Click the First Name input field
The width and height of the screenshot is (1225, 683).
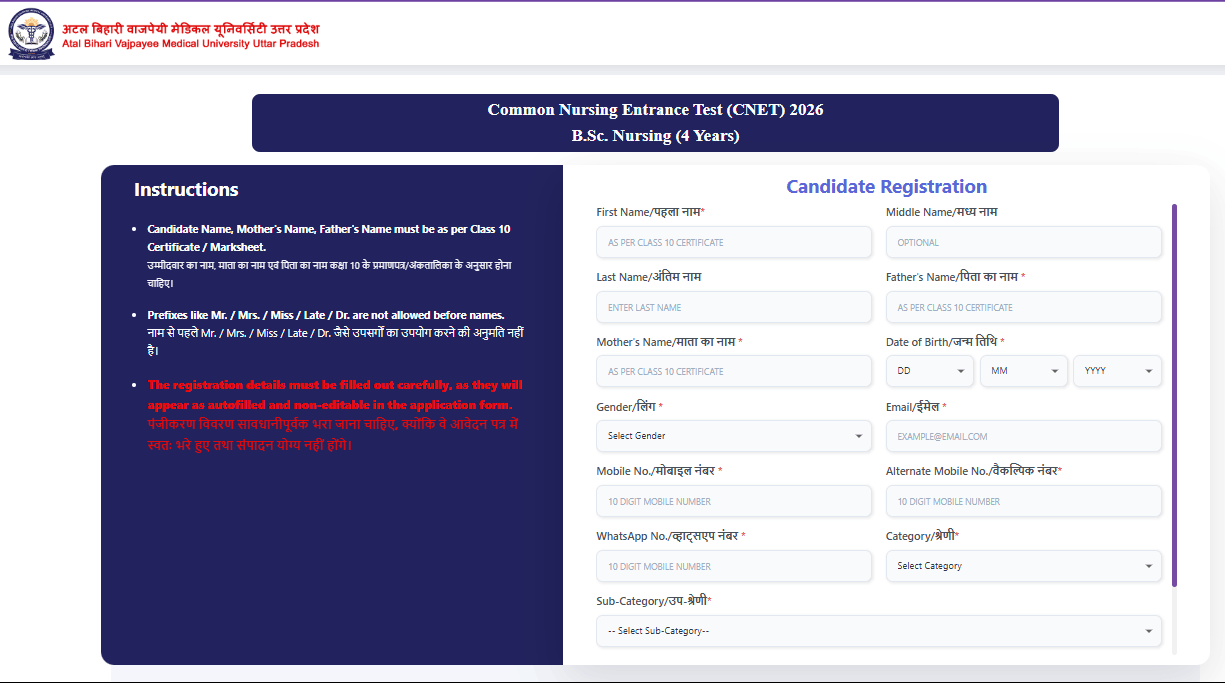[734, 242]
